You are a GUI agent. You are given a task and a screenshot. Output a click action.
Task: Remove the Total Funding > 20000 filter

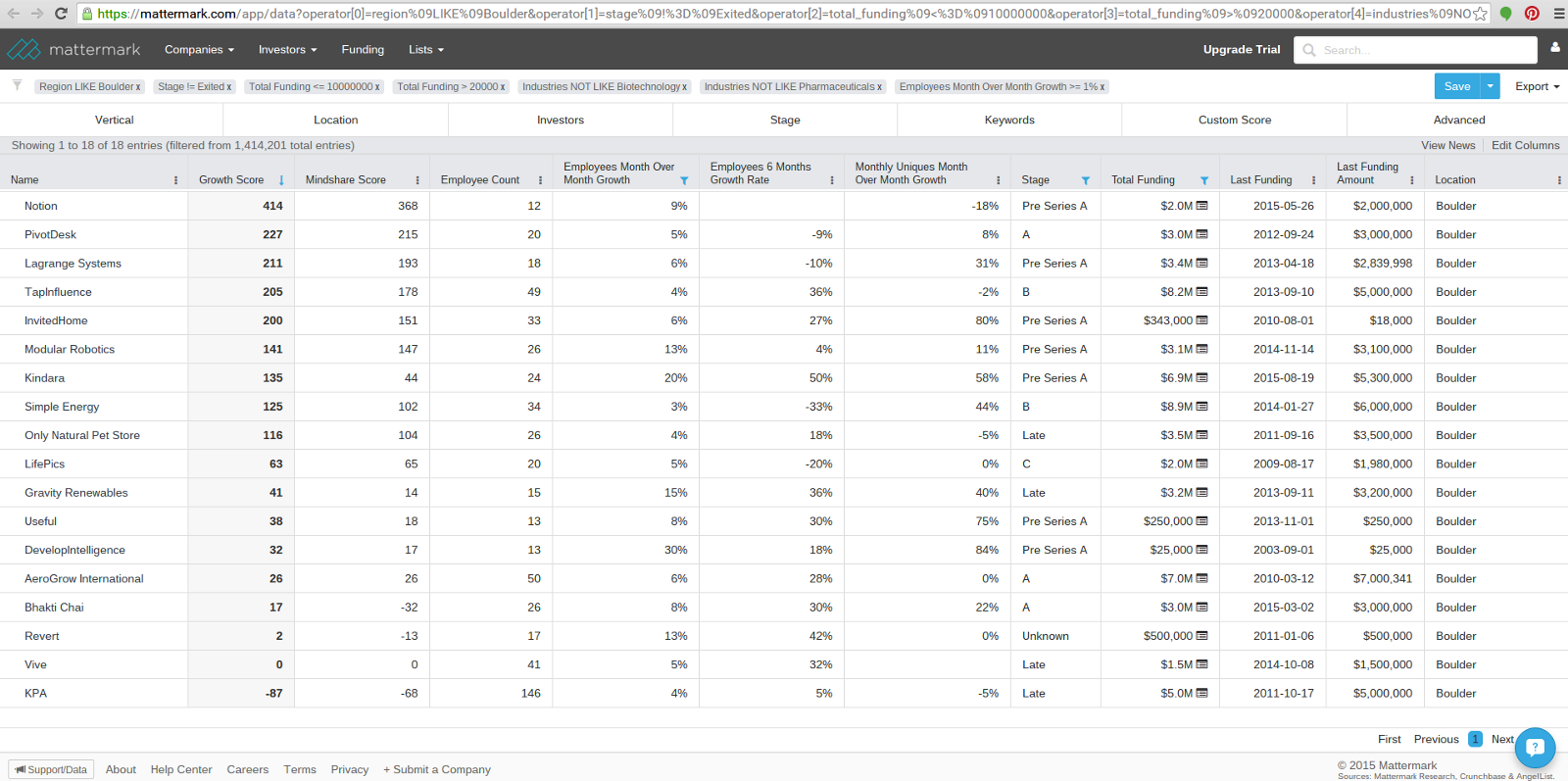(503, 87)
